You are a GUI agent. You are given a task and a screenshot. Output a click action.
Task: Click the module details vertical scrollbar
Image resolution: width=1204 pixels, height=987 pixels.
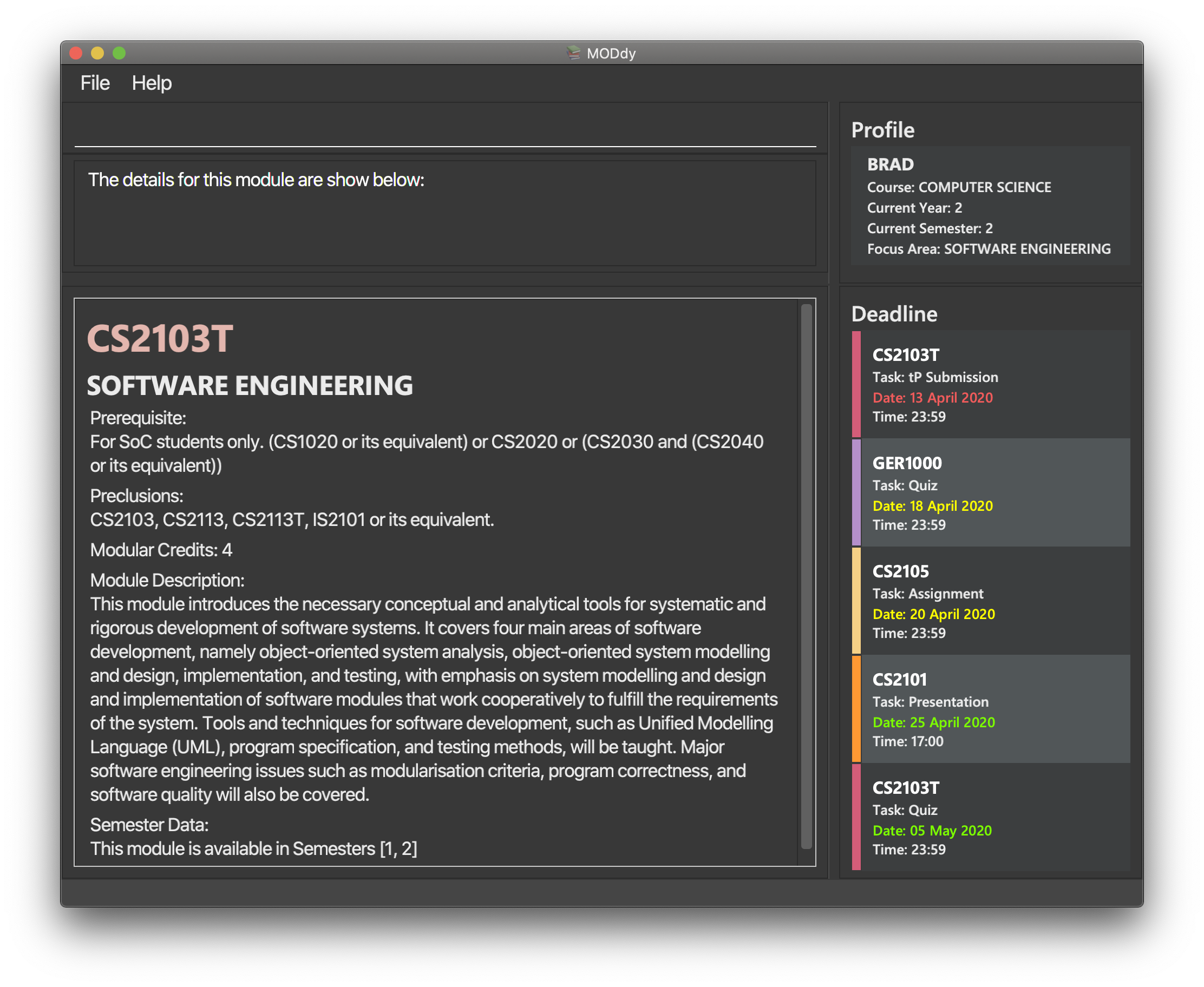pyautogui.click(x=806, y=576)
